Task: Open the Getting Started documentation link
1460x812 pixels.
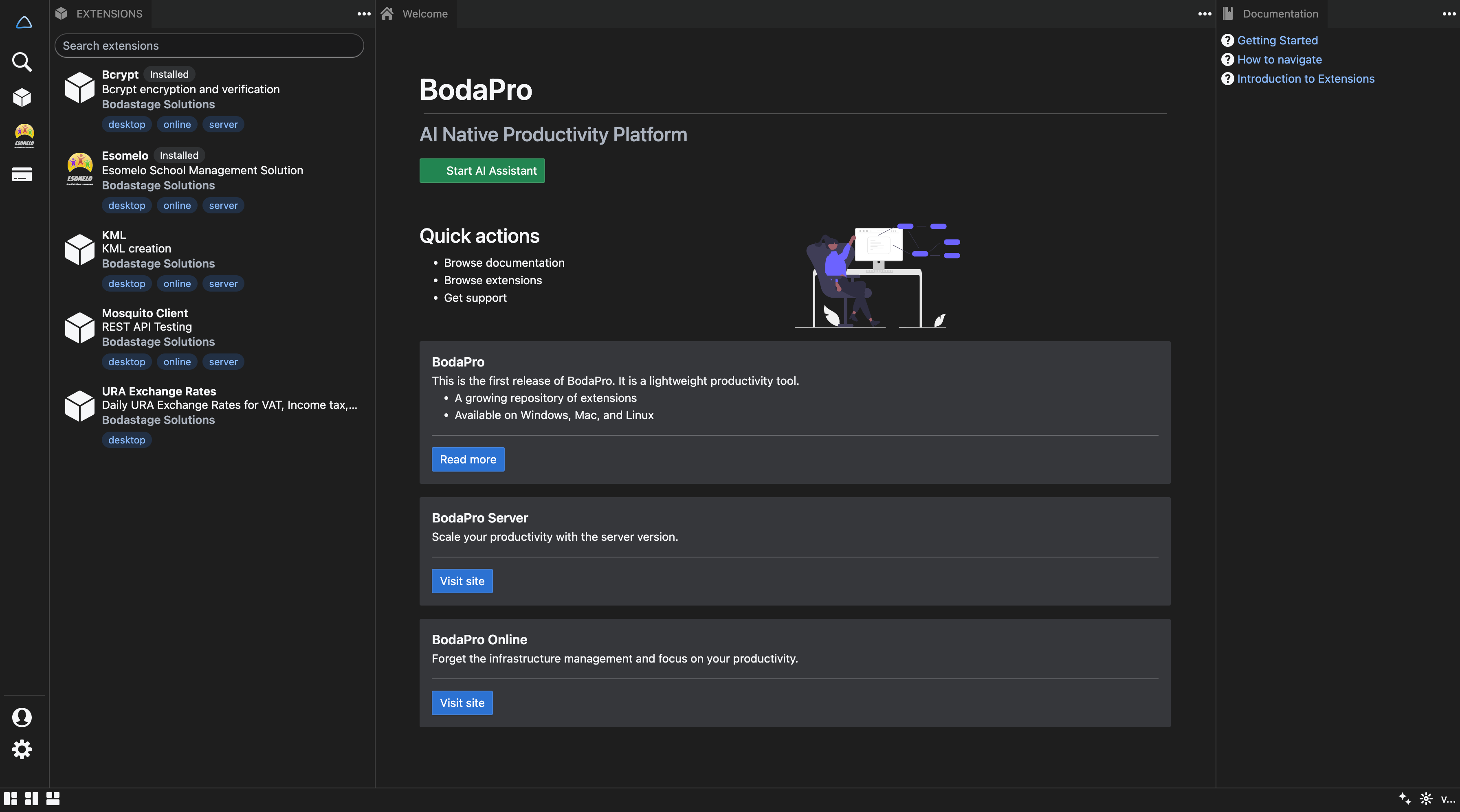Action: click(1277, 40)
